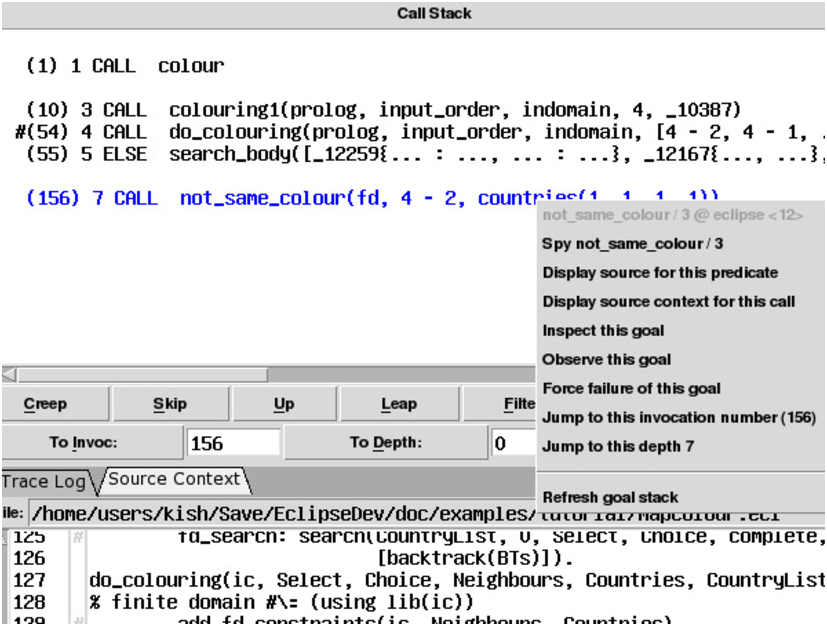This screenshot has height=626, width=827.
Task: Jump to this invocation number (156)
Action: 679,418
